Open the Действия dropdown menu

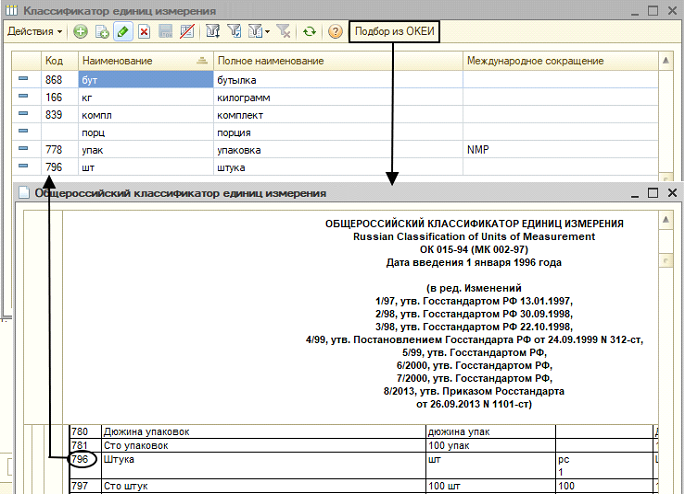35,32
